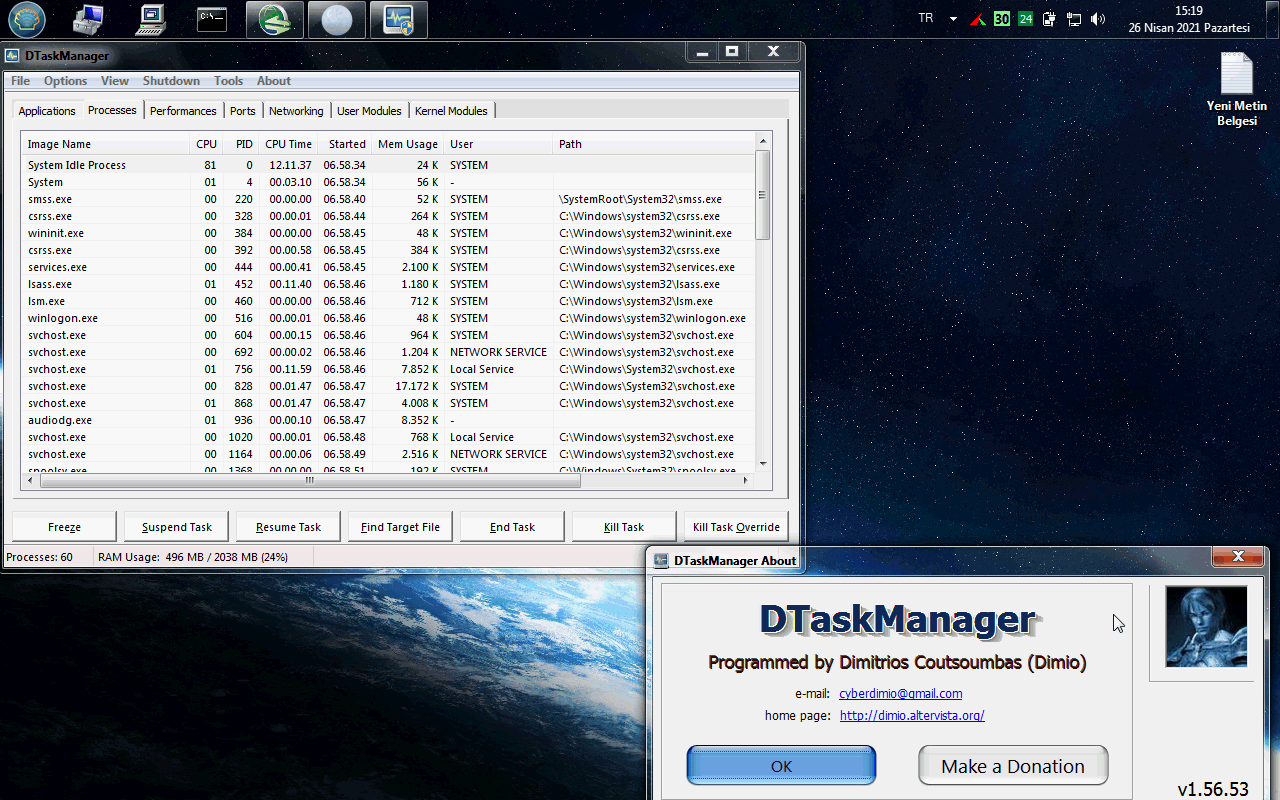
Task: Open the View menu
Action: tap(115, 81)
